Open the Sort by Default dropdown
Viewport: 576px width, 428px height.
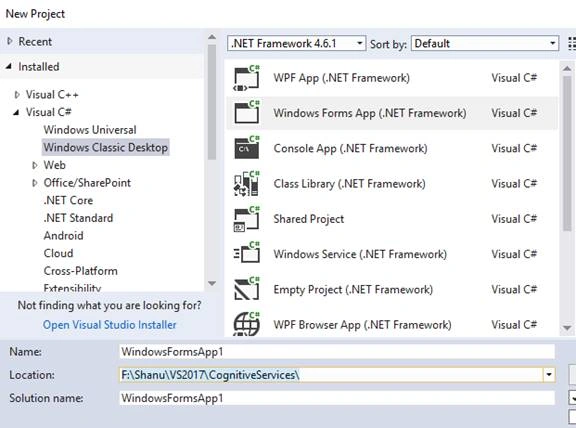[485, 43]
